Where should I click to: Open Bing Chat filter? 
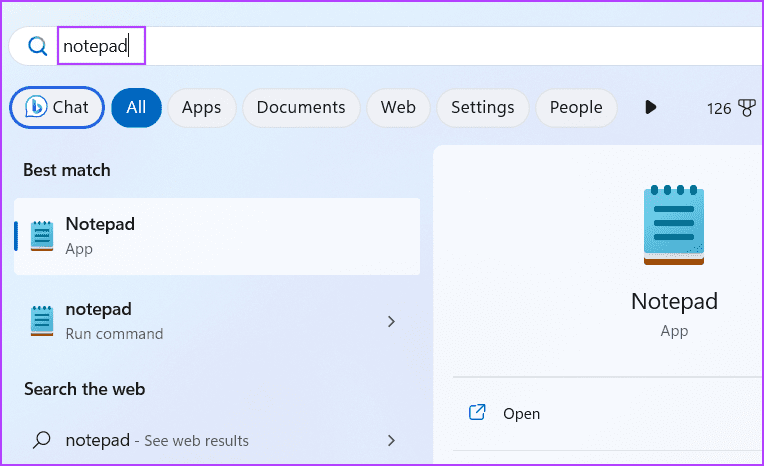(57, 107)
